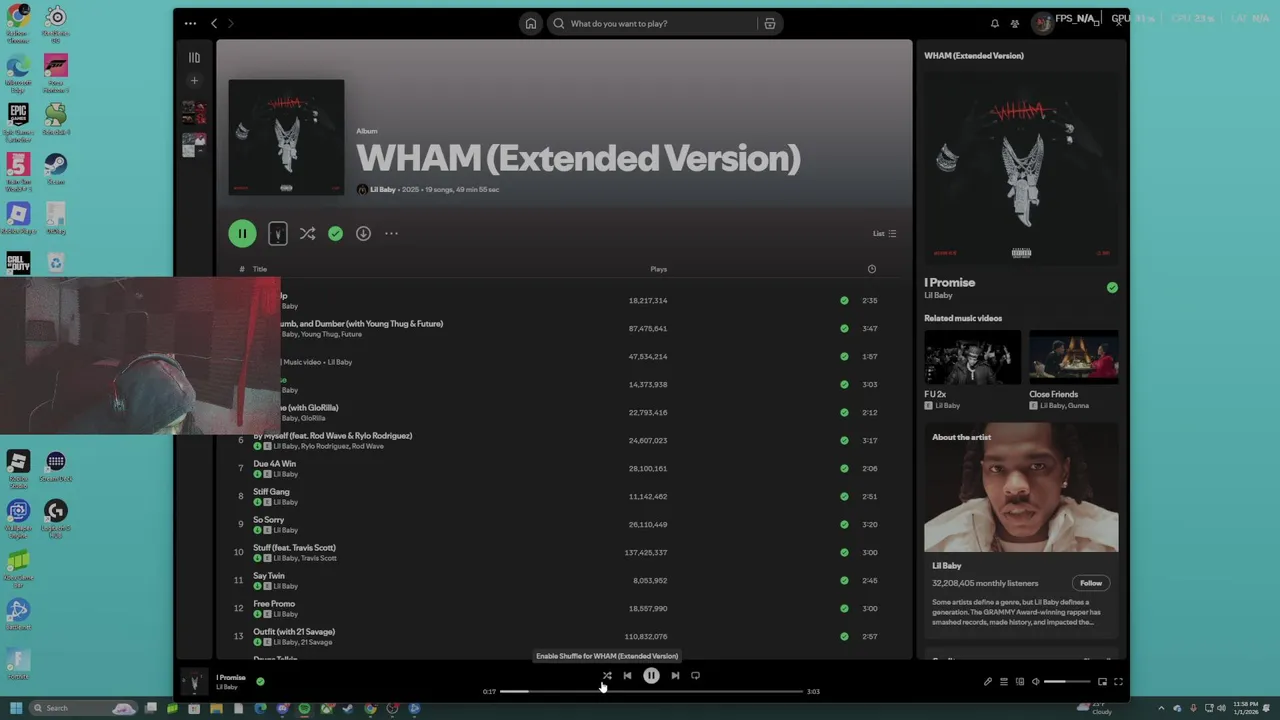Click the duration clock column header

[872, 269]
